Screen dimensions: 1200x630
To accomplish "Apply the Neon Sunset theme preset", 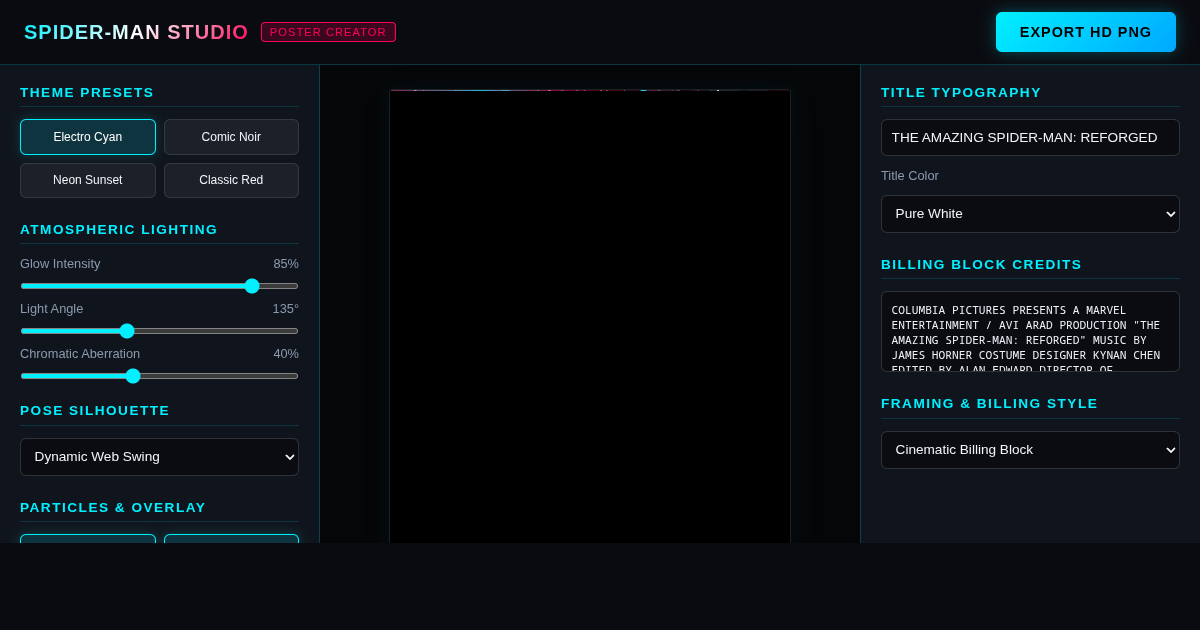I will 88,180.
